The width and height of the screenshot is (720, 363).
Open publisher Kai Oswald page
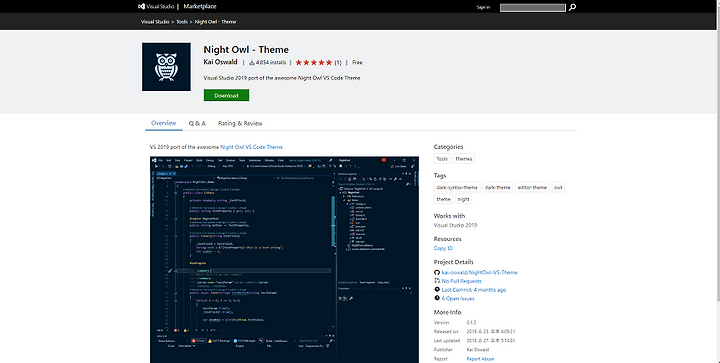click(220, 62)
